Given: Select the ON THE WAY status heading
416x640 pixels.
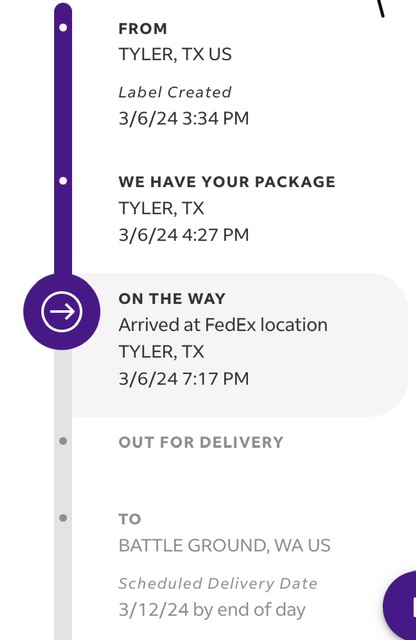Looking at the screenshot, I should pos(172,299).
